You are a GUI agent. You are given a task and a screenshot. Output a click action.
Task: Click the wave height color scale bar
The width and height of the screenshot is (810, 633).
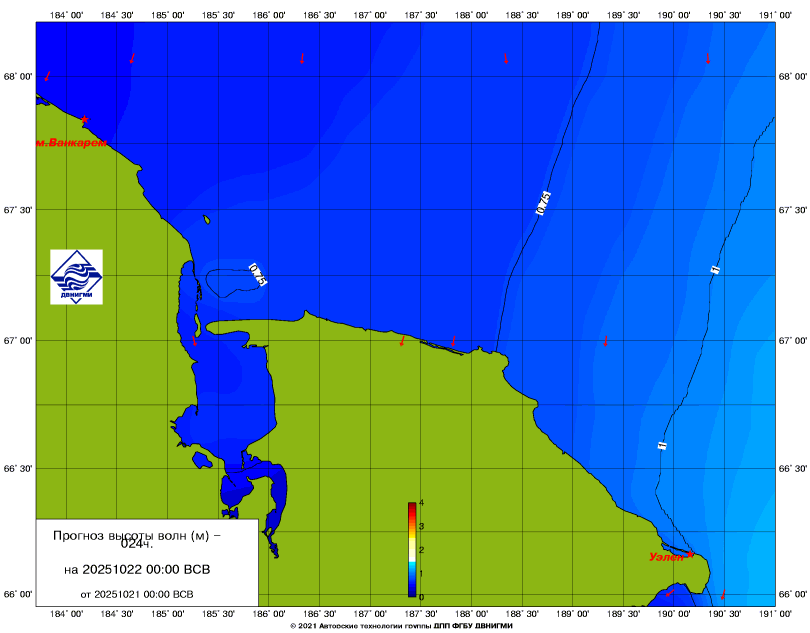411,549
